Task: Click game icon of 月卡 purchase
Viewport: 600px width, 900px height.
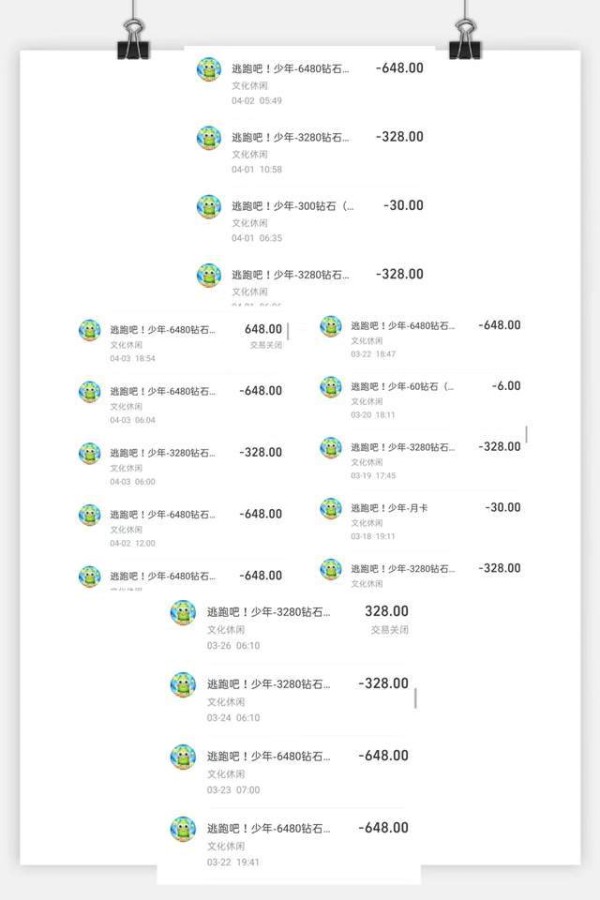Action: 331,508
